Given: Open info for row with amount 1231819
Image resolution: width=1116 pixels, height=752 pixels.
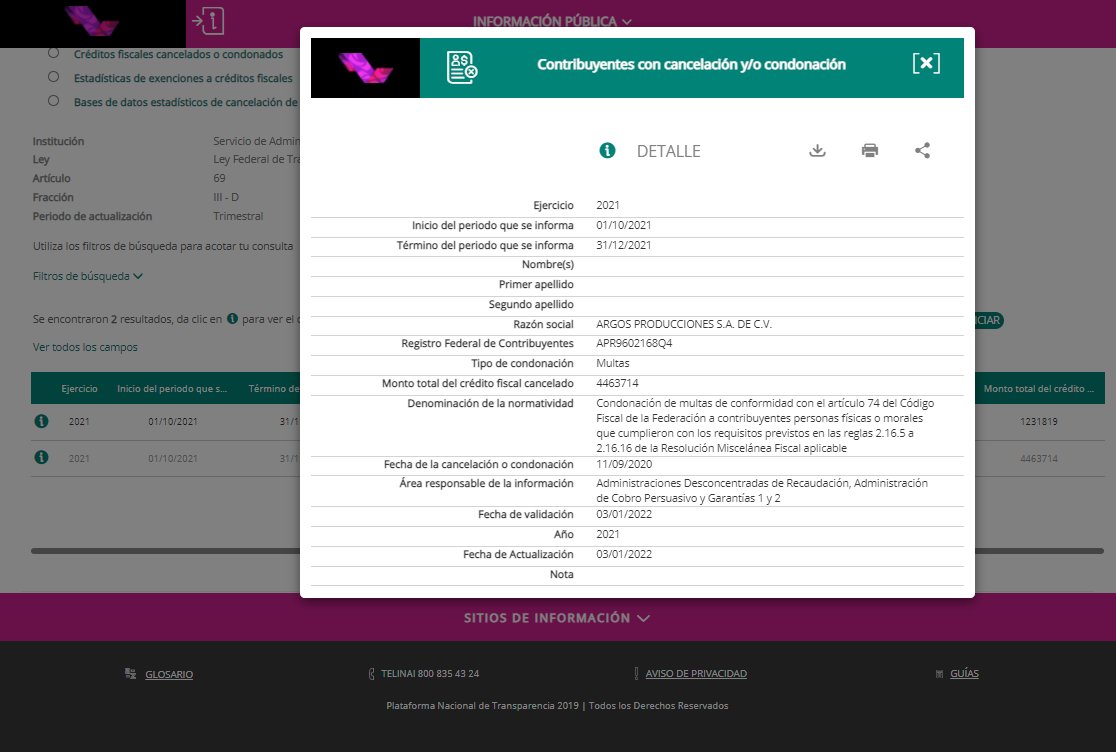Looking at the screenshot, I should 41,421.
